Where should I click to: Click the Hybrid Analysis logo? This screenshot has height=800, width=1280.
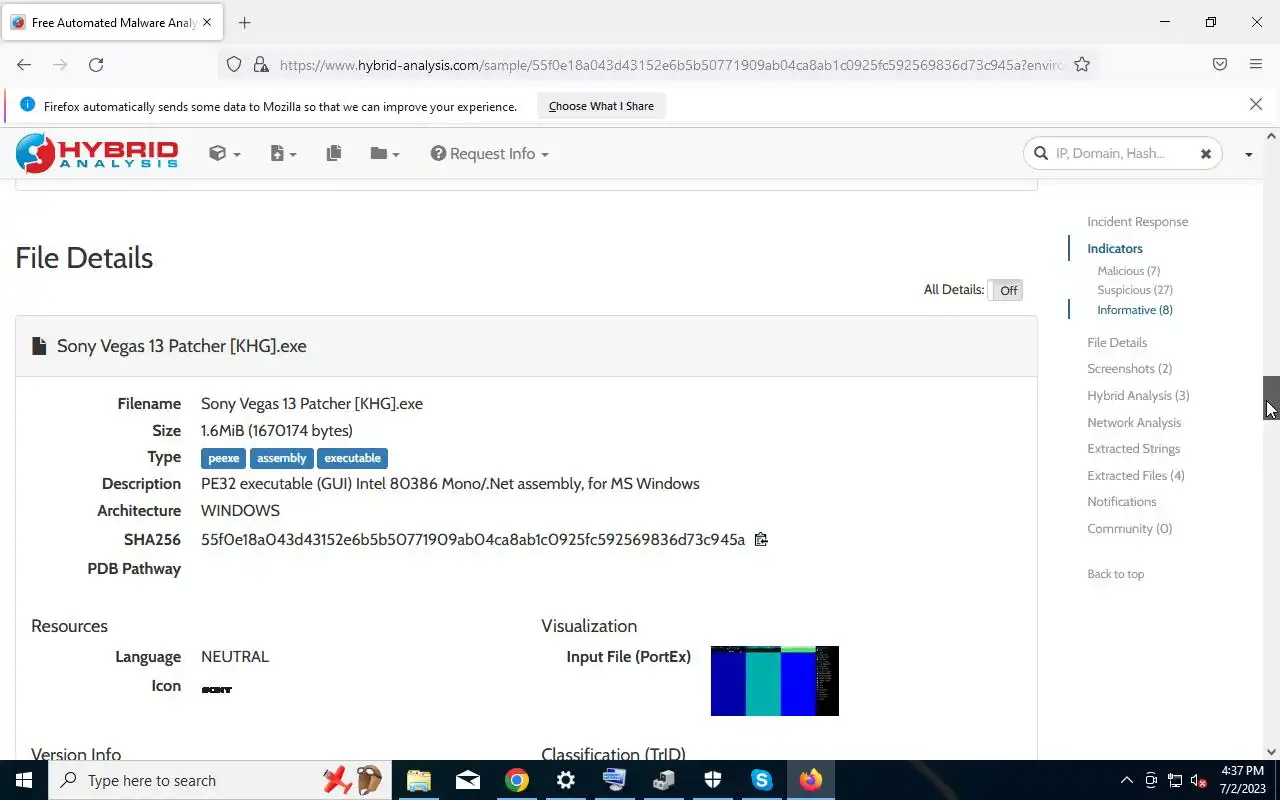[97, 153]
